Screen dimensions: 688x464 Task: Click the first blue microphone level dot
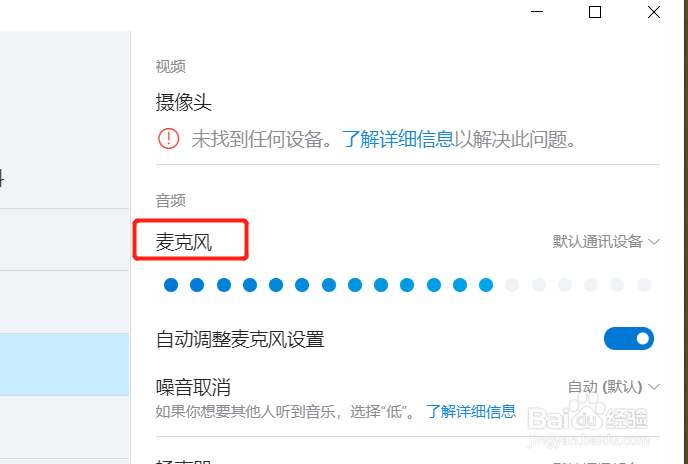171,285
